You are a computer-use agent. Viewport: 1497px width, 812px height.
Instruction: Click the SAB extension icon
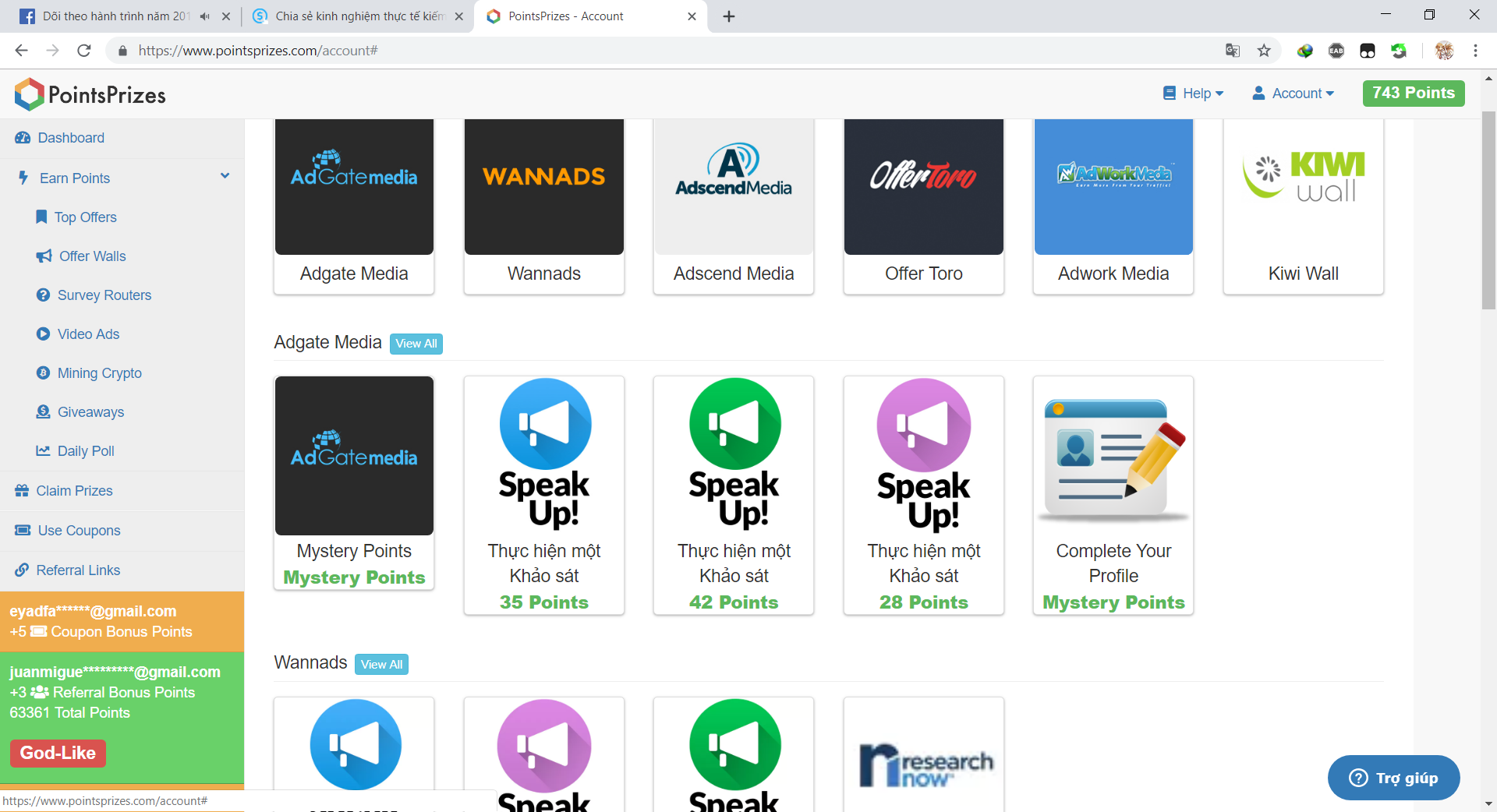point(1336,51)
